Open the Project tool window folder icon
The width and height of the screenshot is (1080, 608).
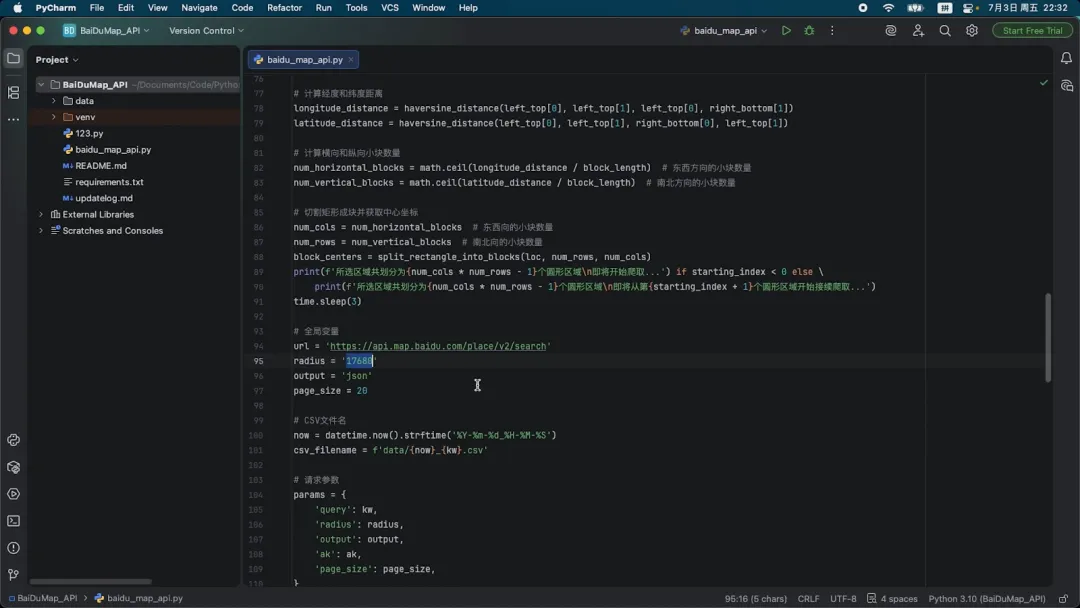[13, 59]
